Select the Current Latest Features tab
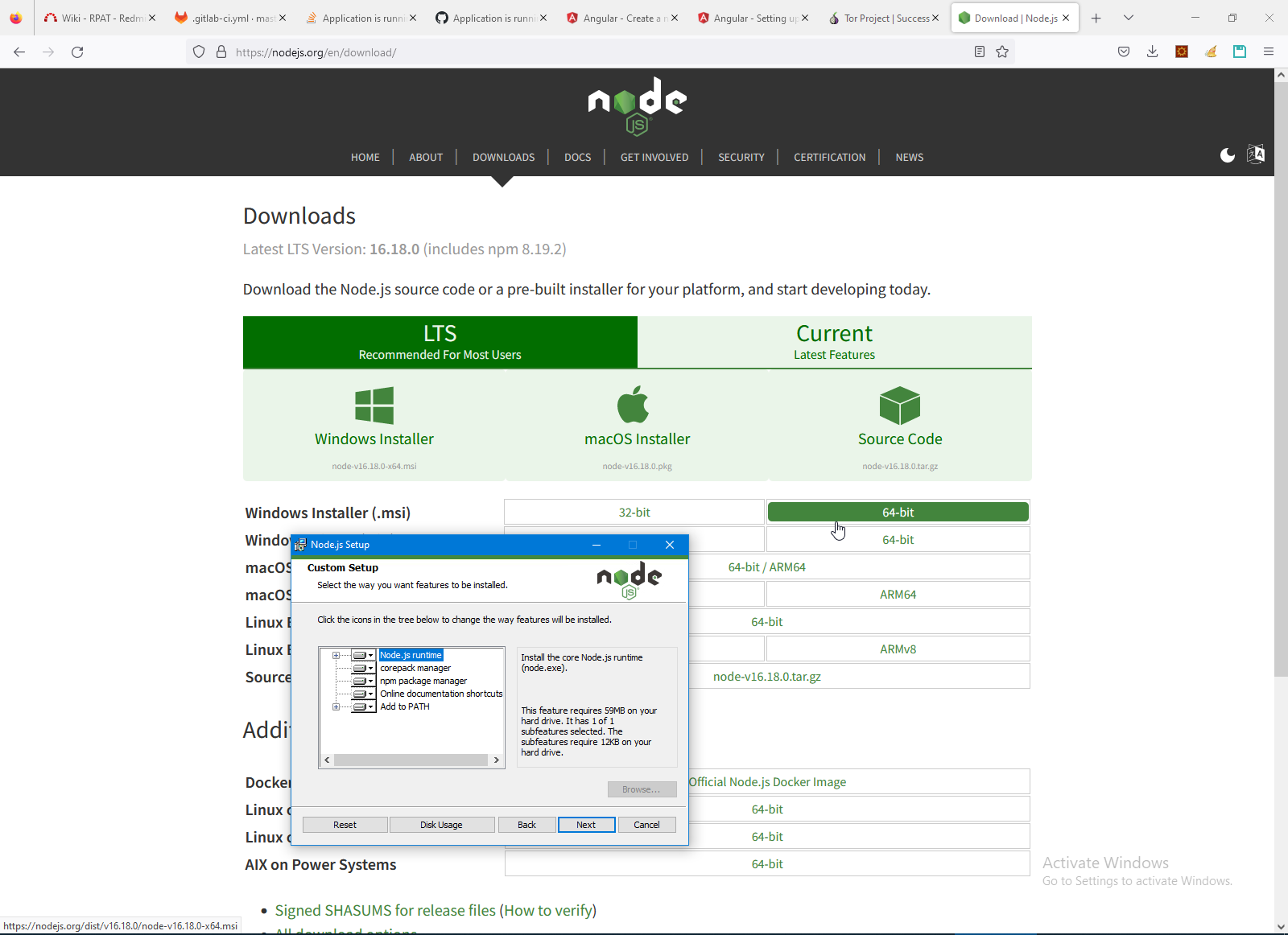 coord(835,342)
